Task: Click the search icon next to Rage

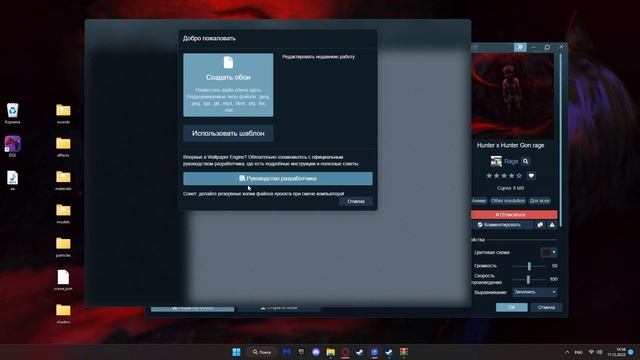Action: (526, 162)
